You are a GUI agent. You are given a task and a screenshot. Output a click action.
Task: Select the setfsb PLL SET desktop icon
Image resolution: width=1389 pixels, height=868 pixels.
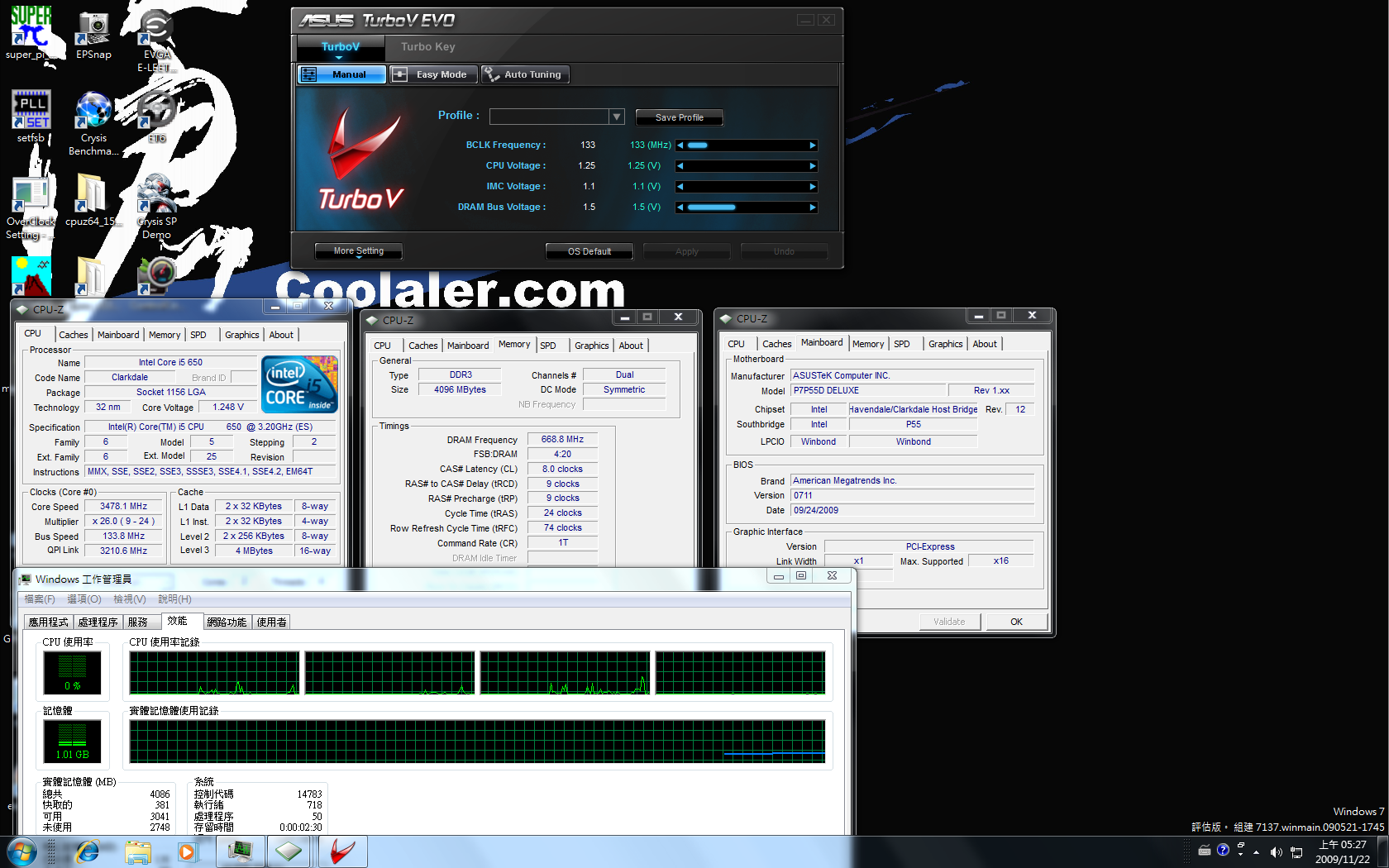point(31,117)
